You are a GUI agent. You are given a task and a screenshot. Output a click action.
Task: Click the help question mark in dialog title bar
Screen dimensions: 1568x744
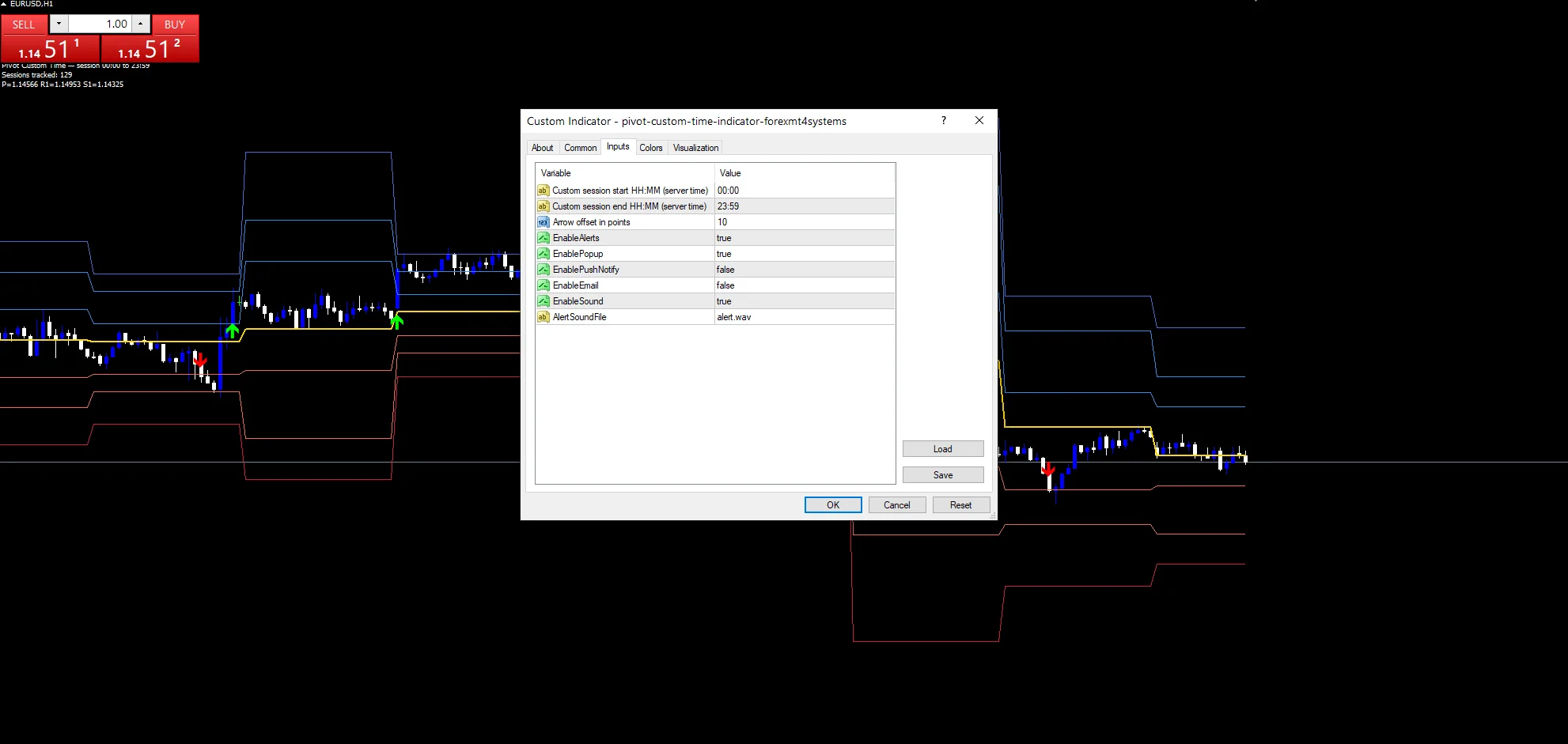coord(943,120)
